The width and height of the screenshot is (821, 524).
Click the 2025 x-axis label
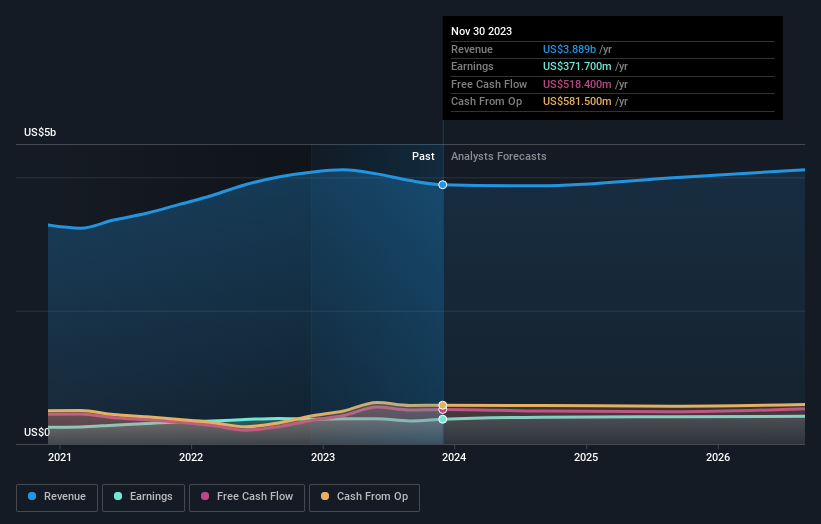tap(586, 457)
